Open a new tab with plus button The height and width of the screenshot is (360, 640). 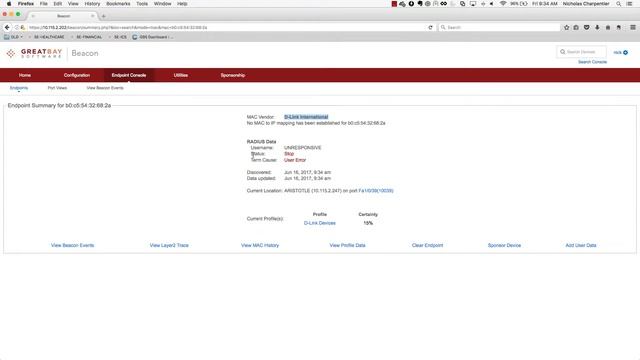(103, 16)
